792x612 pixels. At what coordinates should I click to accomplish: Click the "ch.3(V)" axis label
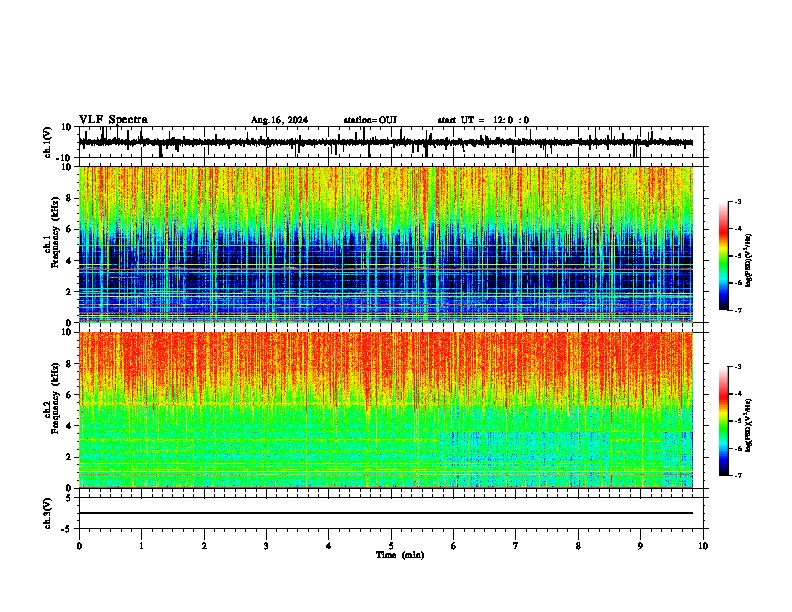[x=49, y=514]
